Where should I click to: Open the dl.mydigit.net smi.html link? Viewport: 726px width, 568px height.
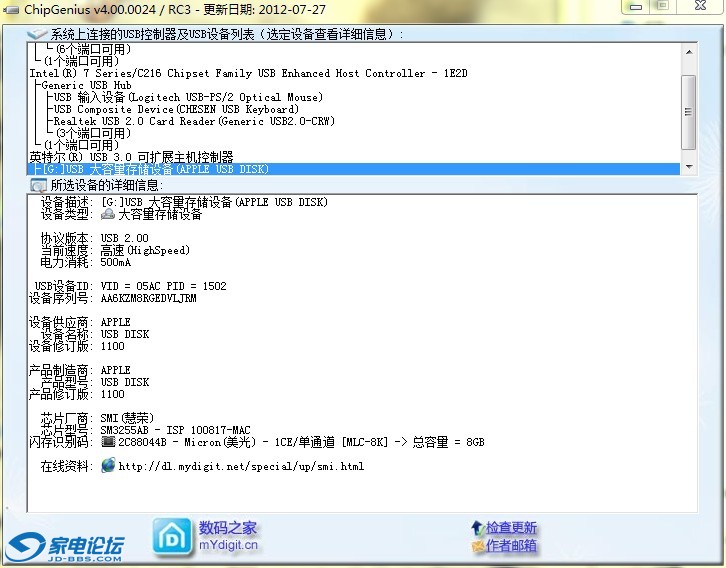click(x=241, y=466)
